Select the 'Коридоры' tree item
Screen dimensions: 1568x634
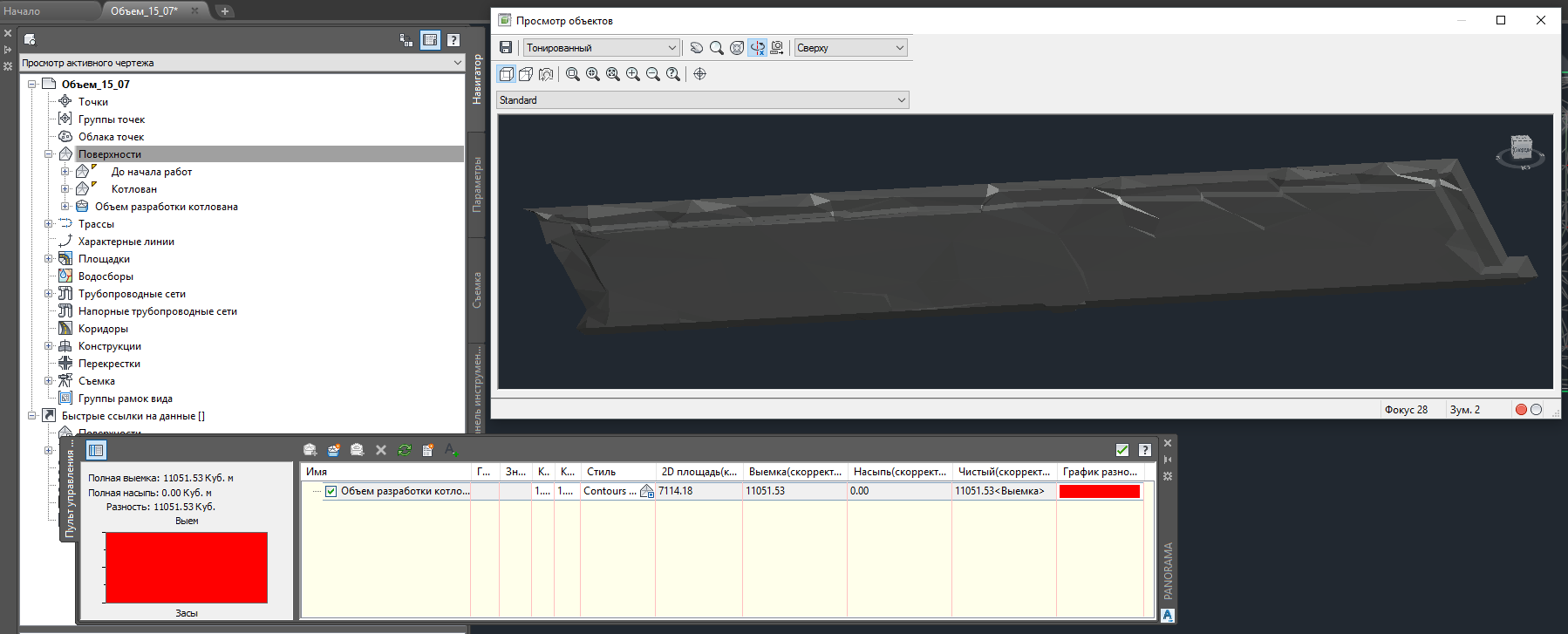(103, 329)
